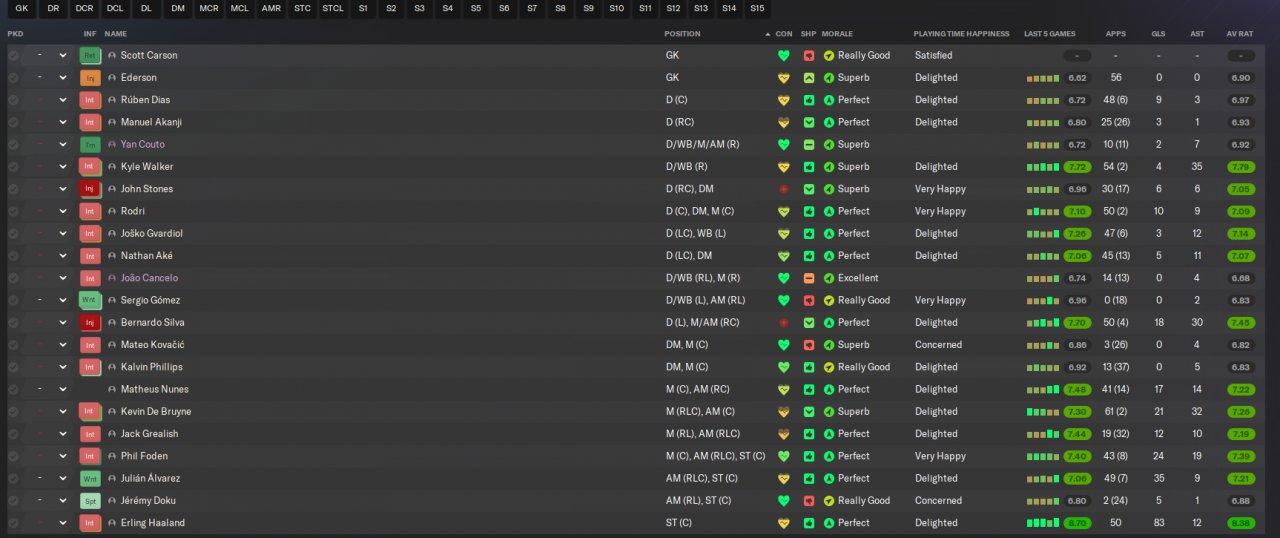Image resolution: width=1280 pixels, height=538 pixels.
Task: Toggle the pick checkmark for Bernardo Silva
Action: click(x=13, y=323)
